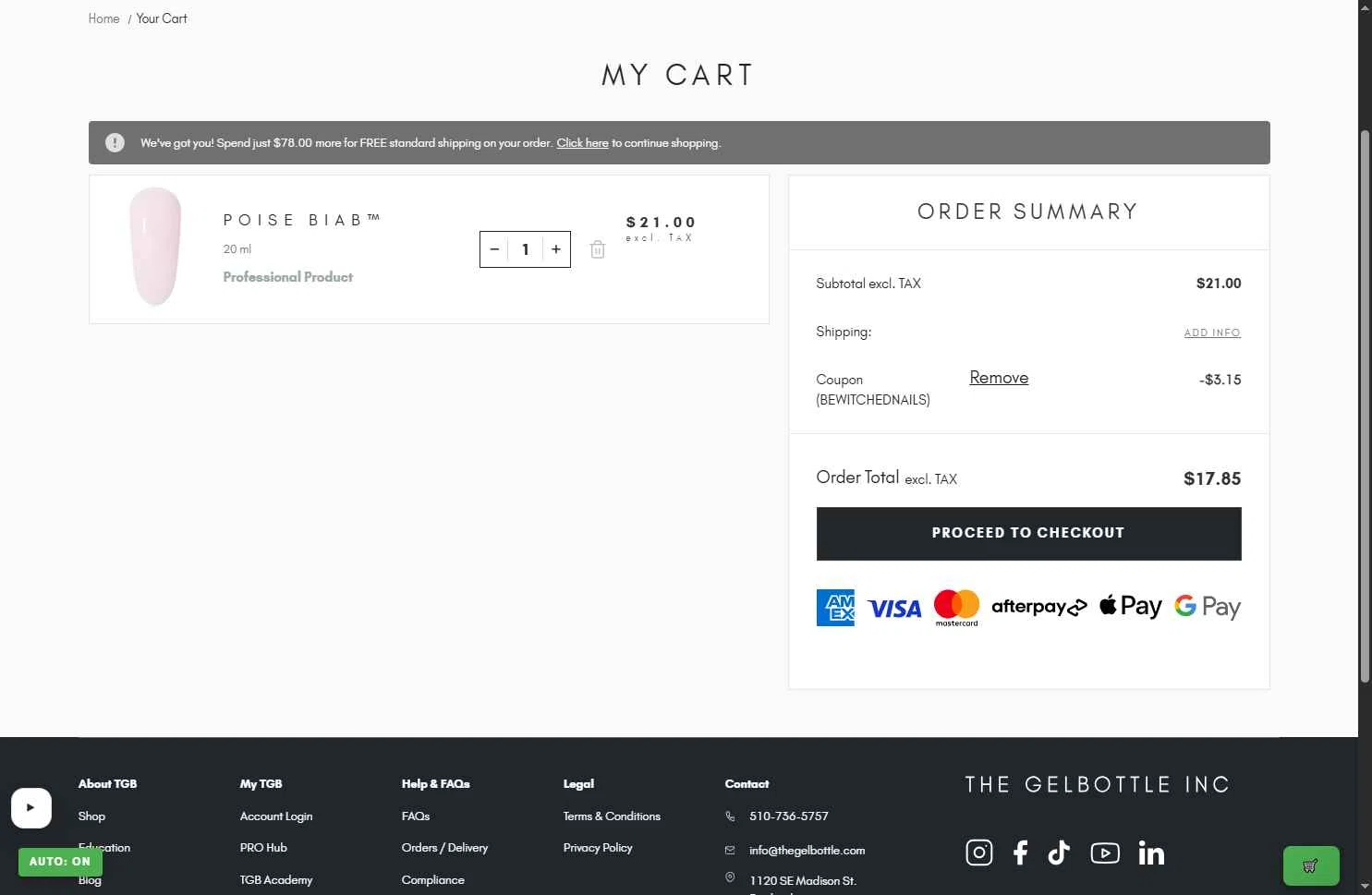Open the Poise BIAB product thumbnail

pyautogui.click(x=155, y=247)
